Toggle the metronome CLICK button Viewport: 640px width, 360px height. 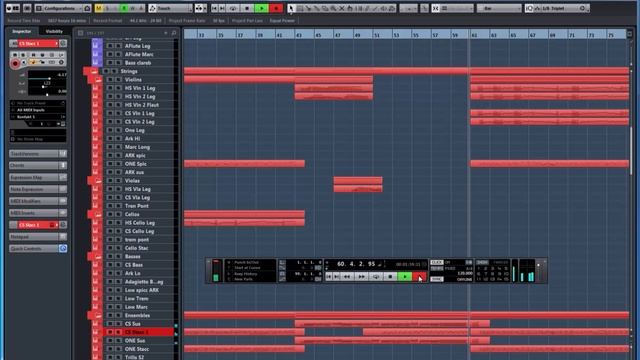click(437, 262)
